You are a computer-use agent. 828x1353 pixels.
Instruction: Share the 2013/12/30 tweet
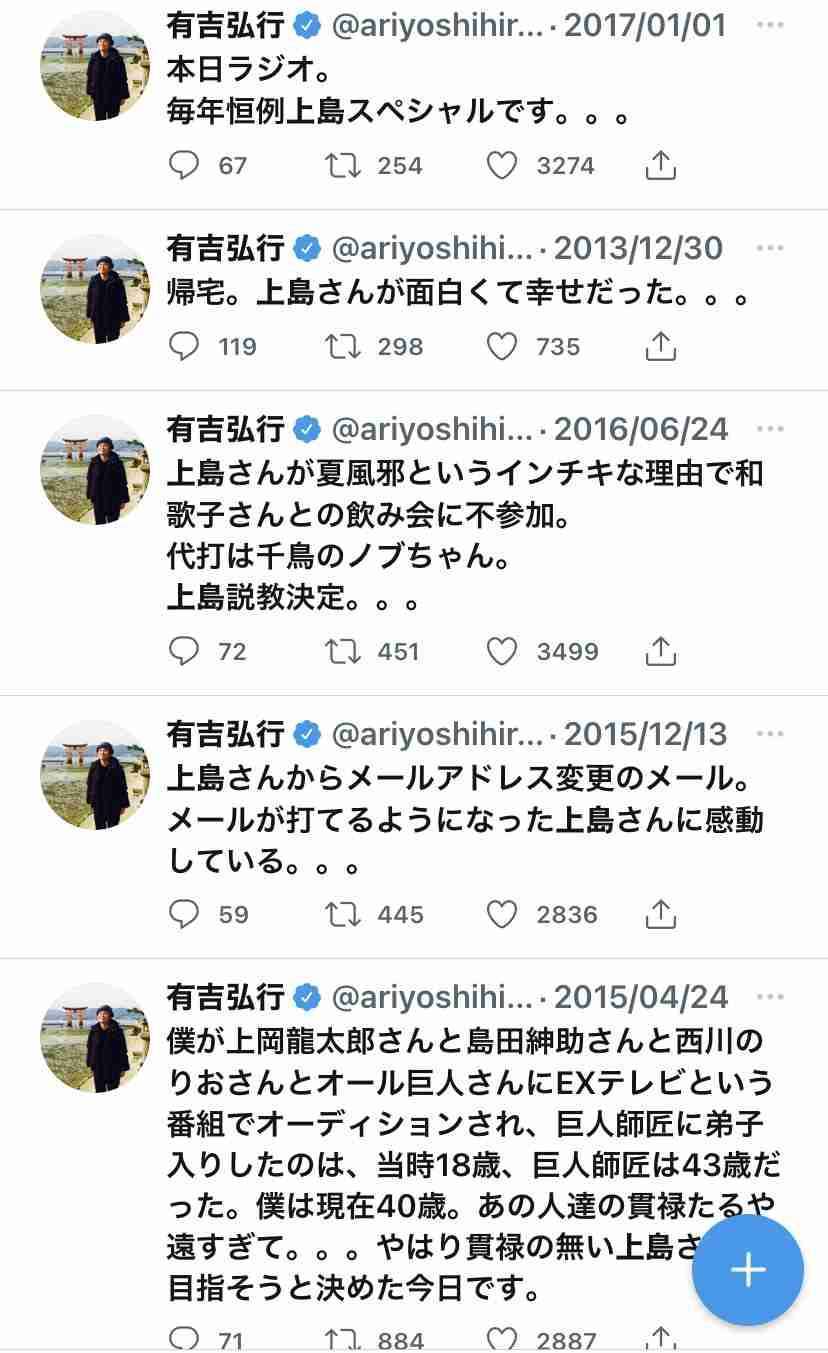660,346
